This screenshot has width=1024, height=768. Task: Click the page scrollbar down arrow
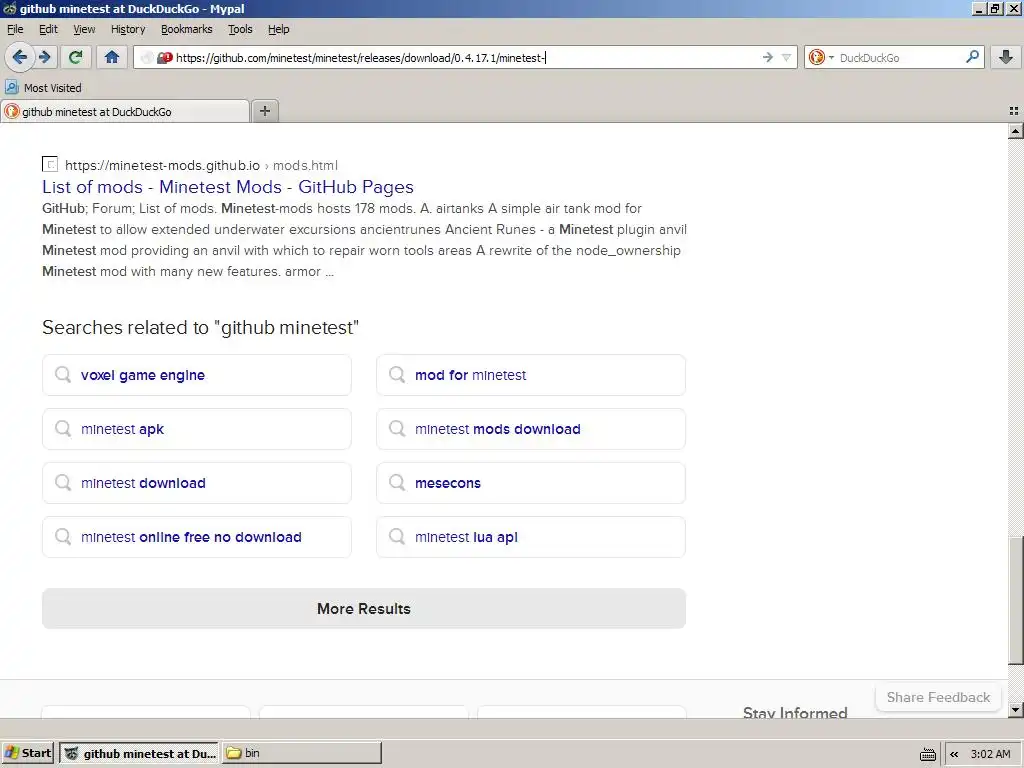point(1015,709)
